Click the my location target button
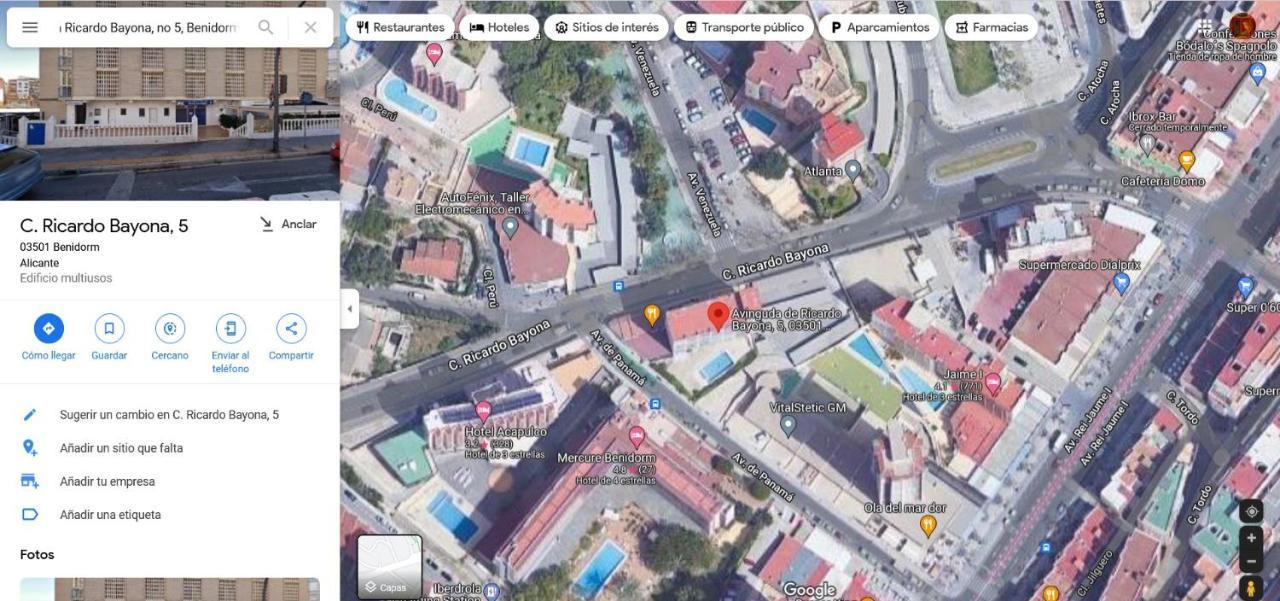The image size is (1280, 601). (x=1251, y=512)
